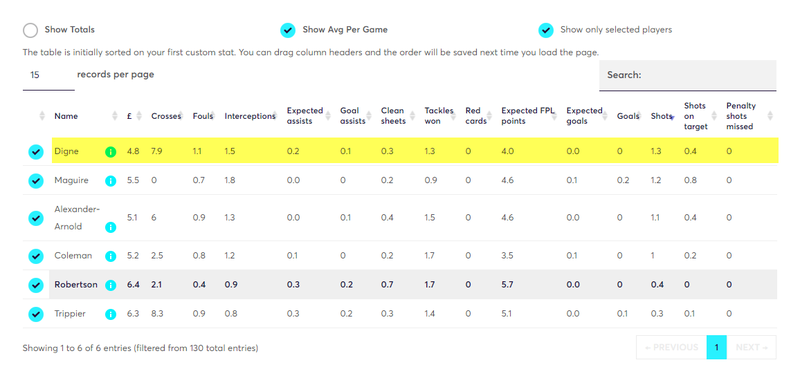This screenshot has height=387, width=800.
Task: Select the Show Totals radio option
Action: click(x=31, y=30)
